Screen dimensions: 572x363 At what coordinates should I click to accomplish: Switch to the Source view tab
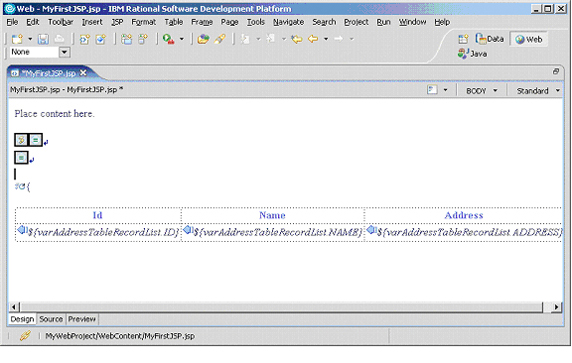pyautogui.click(x=51, y=319)
